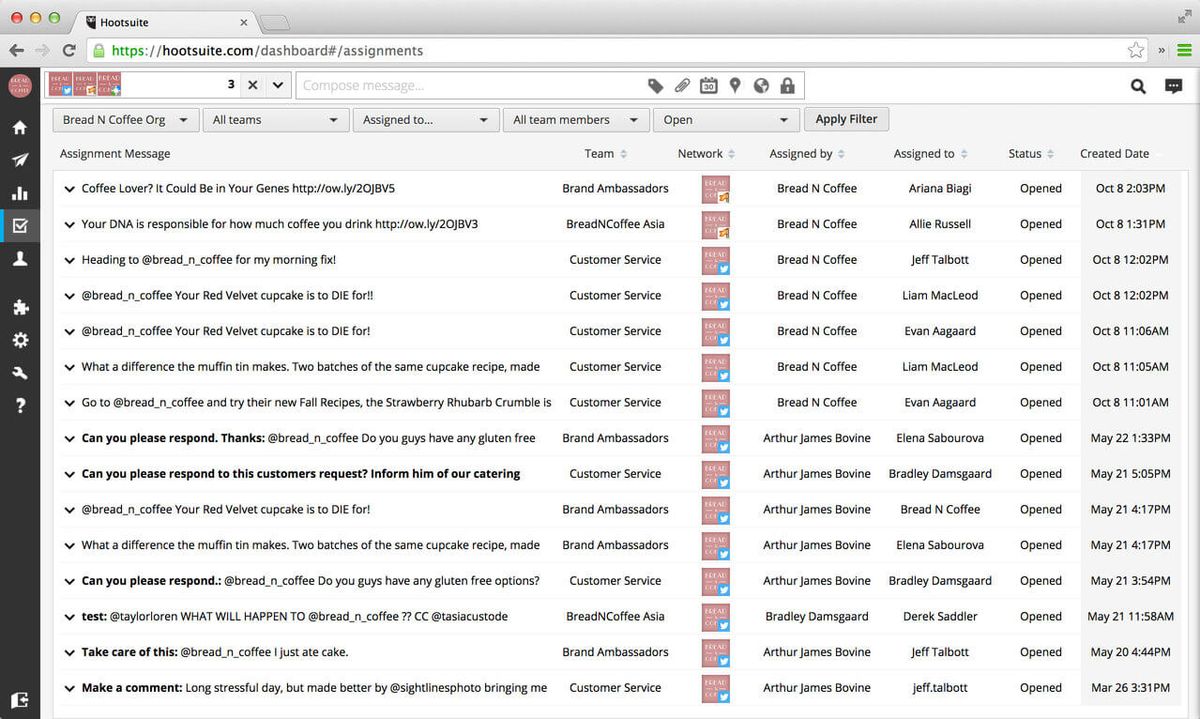Click assignee Allie Russell
This screenshot has width=1200, height=719.
940,224
